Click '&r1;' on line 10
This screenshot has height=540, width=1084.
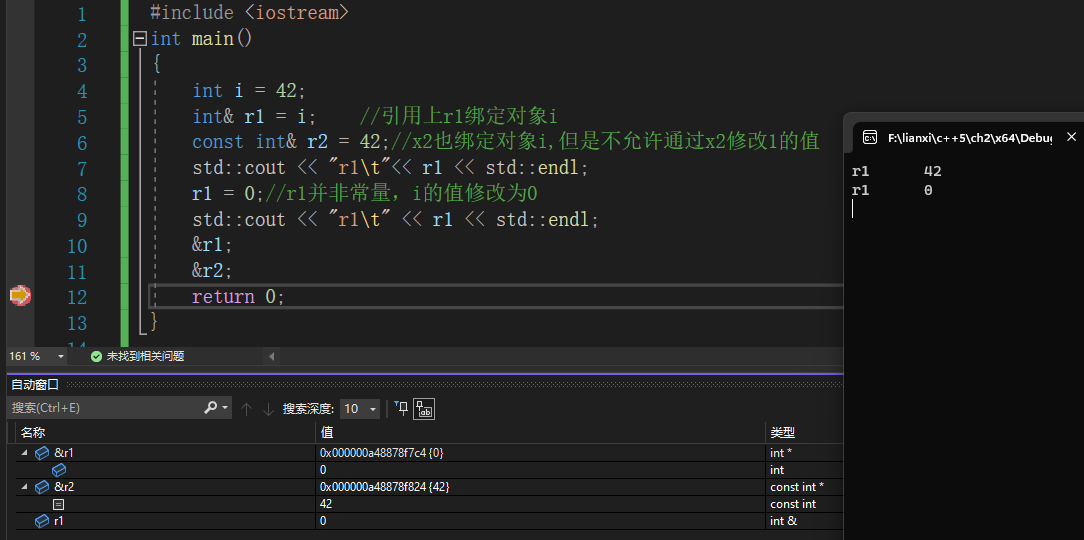pos(212,245)
